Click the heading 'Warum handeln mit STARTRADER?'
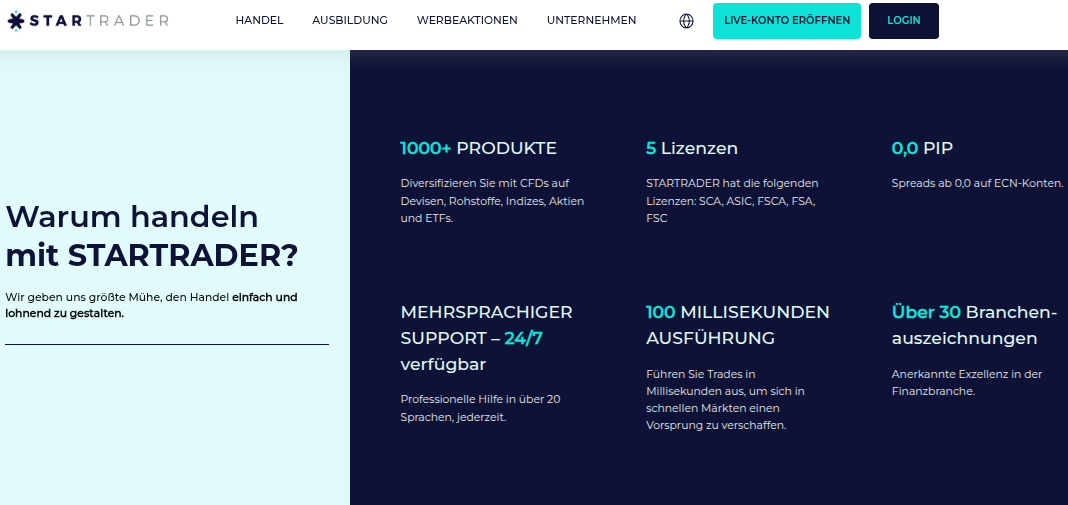Screen dimensions: 1068x505 (x=152, y=236)
